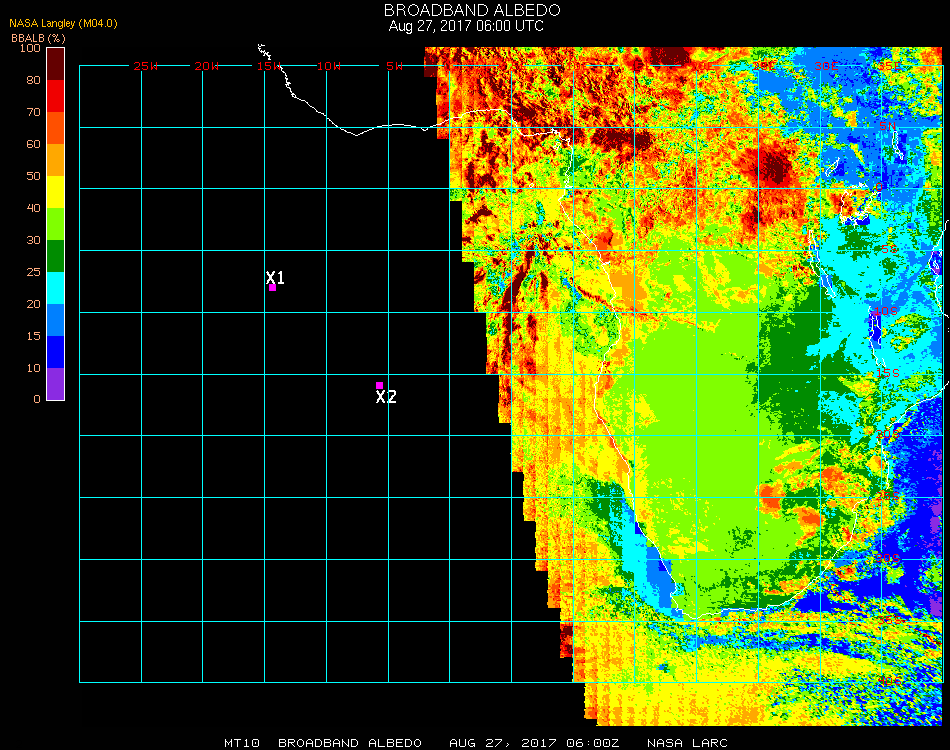Image resolution: width=950 pixels, height=750 pixels.
Task: Click the Aug 27, 2017 06:00 UTC timestamp
Action: (x=466, y=26)
